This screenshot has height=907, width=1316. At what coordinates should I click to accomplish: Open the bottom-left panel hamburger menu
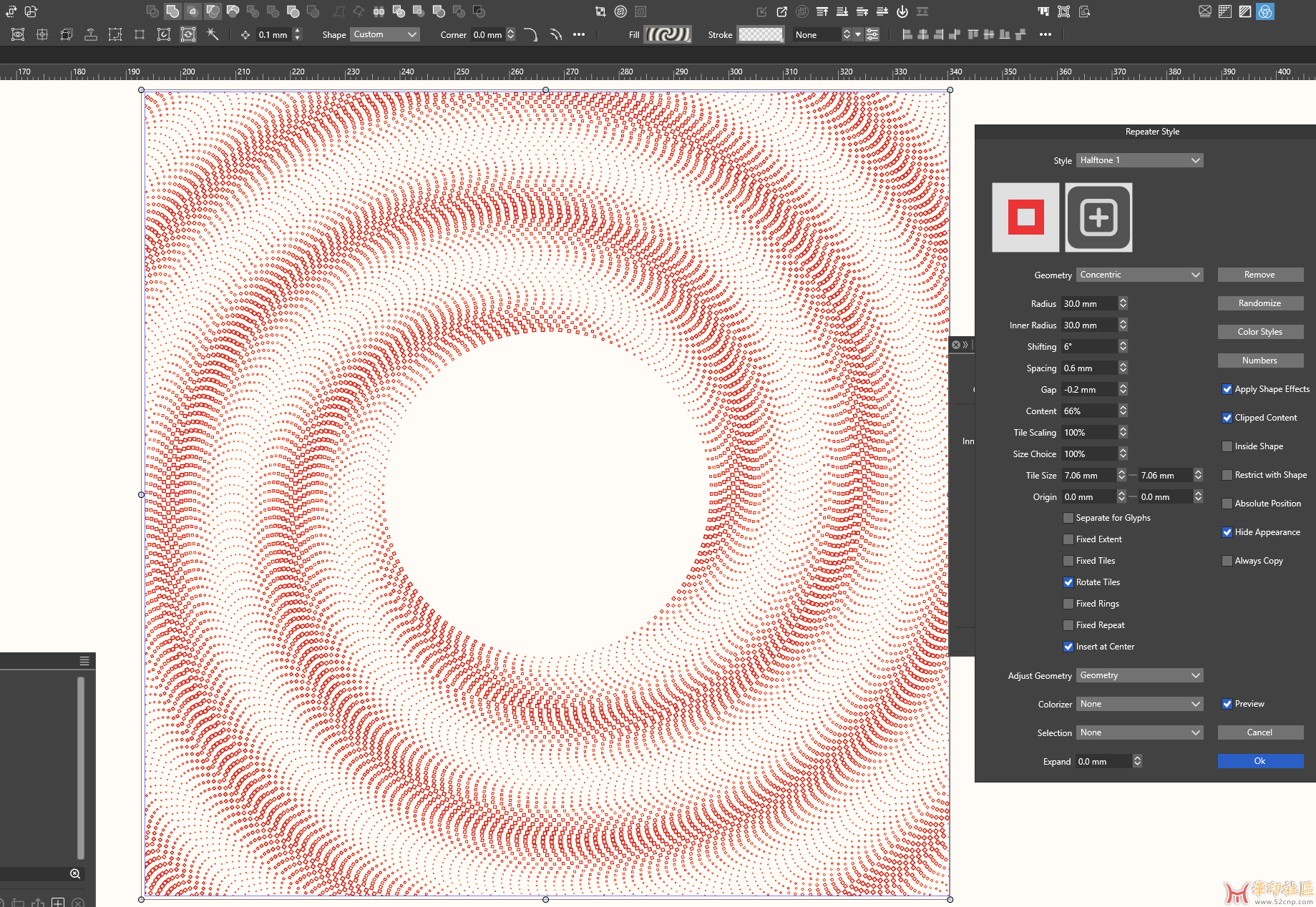[x=84, y=661]
